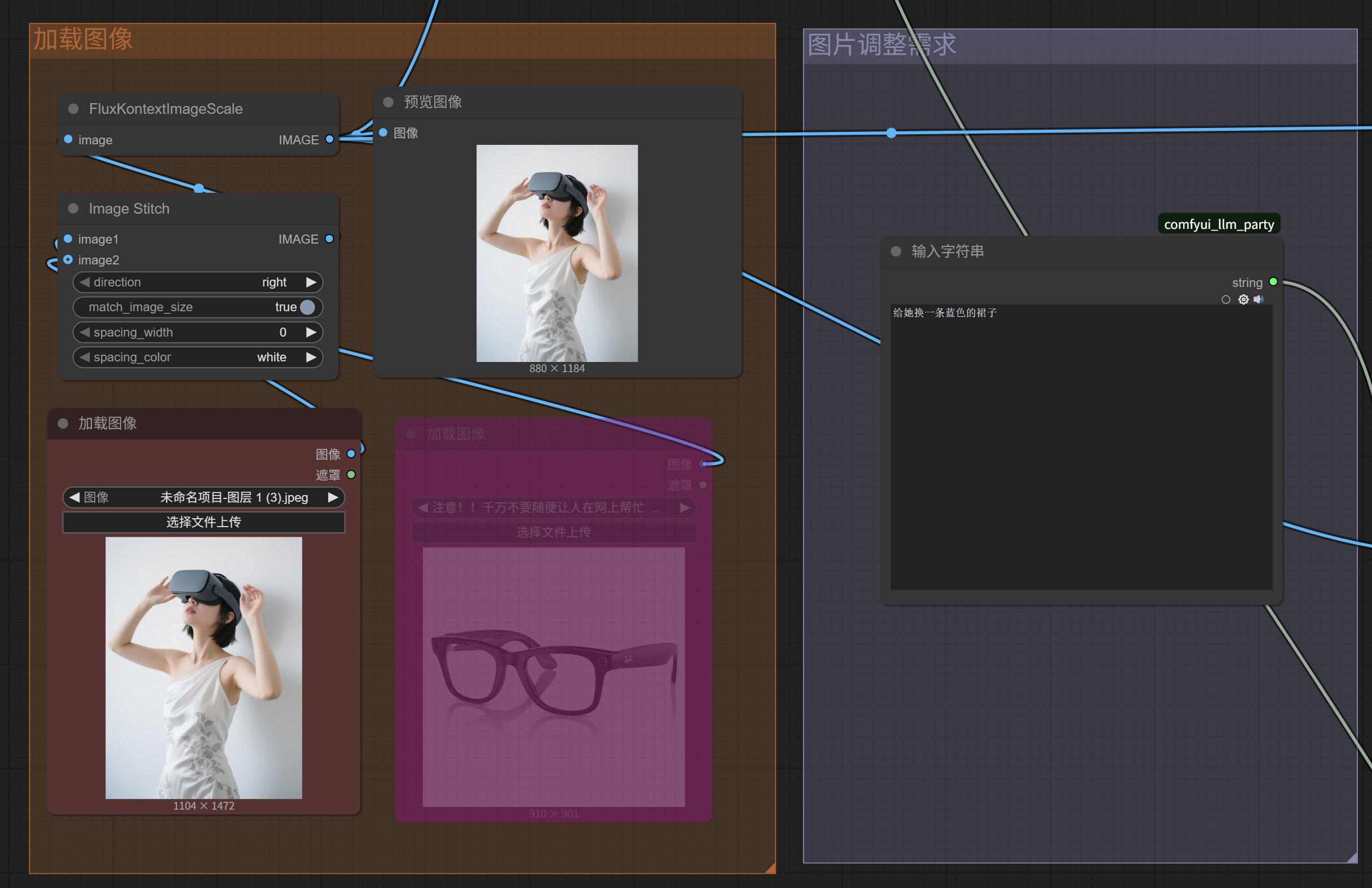Viewport: 1372px width, 888px height.
Task: Advance direction to the next option
Action: [311, 282]
